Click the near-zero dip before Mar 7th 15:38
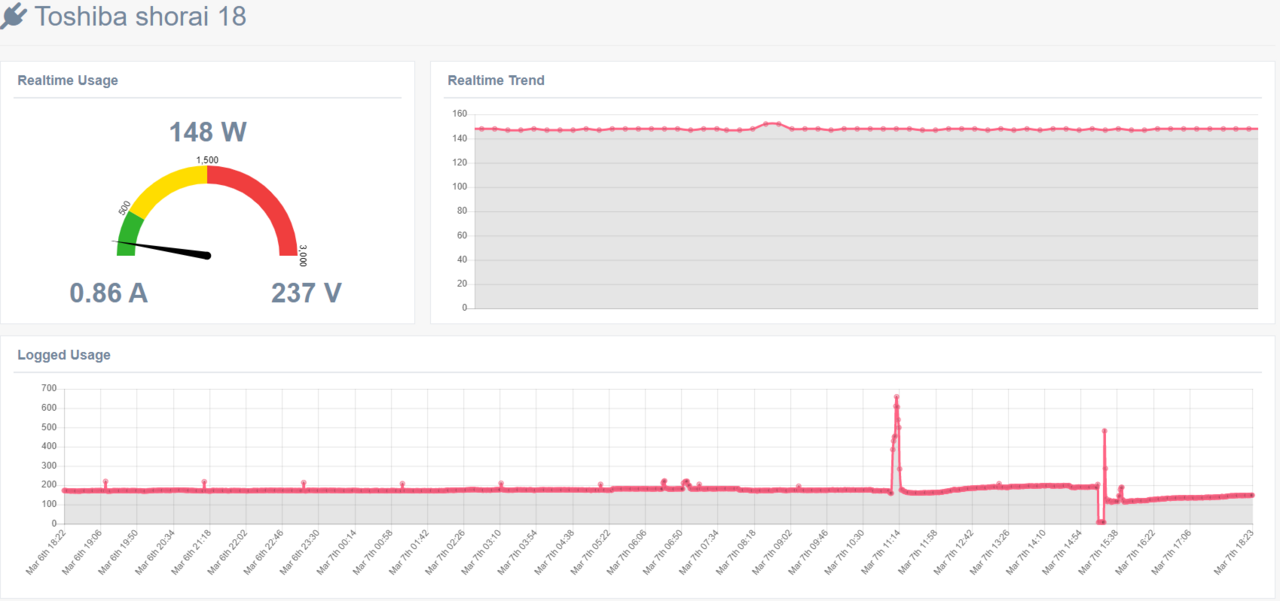1280x601 pixels. pyautogui.click(x=1100, y=521)
